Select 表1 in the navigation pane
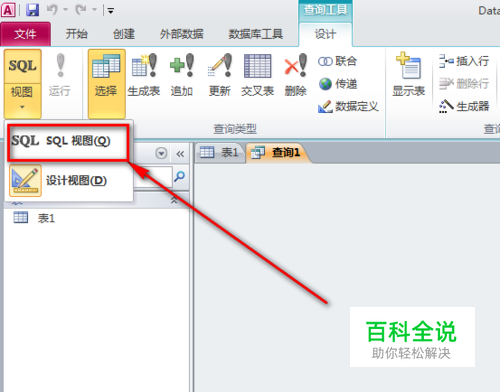The height and width of the screenshot is (392, 500). [x=34, y=218]
